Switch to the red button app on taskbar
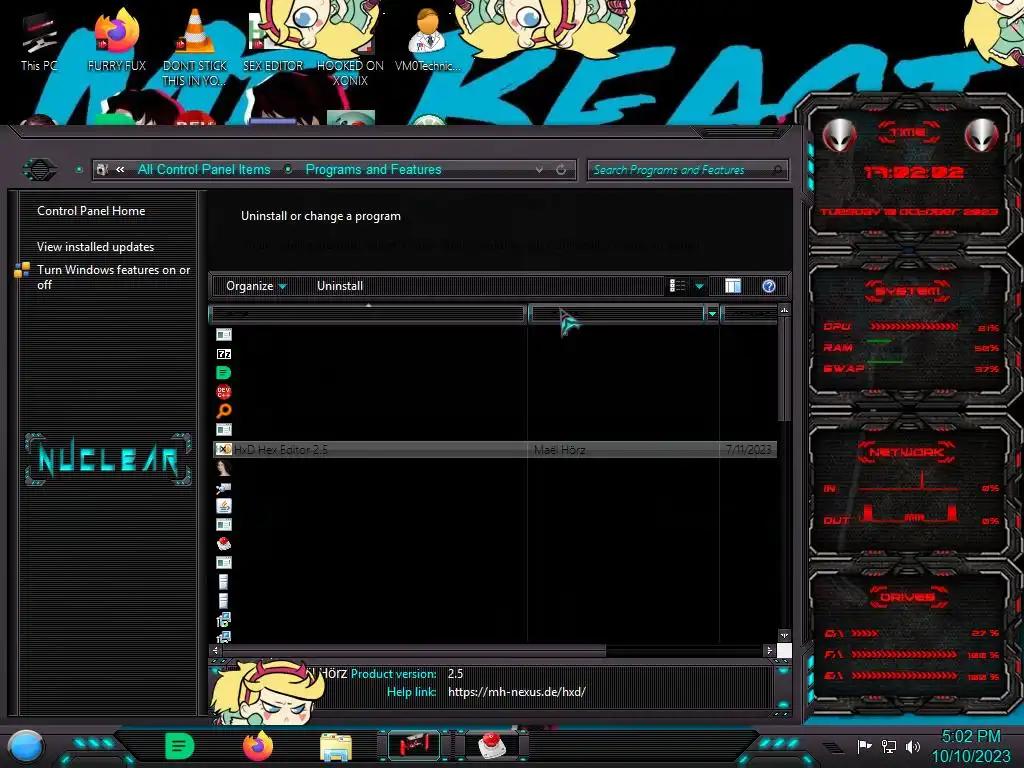The image size is (1024, 768). click(x=492, y=745)
